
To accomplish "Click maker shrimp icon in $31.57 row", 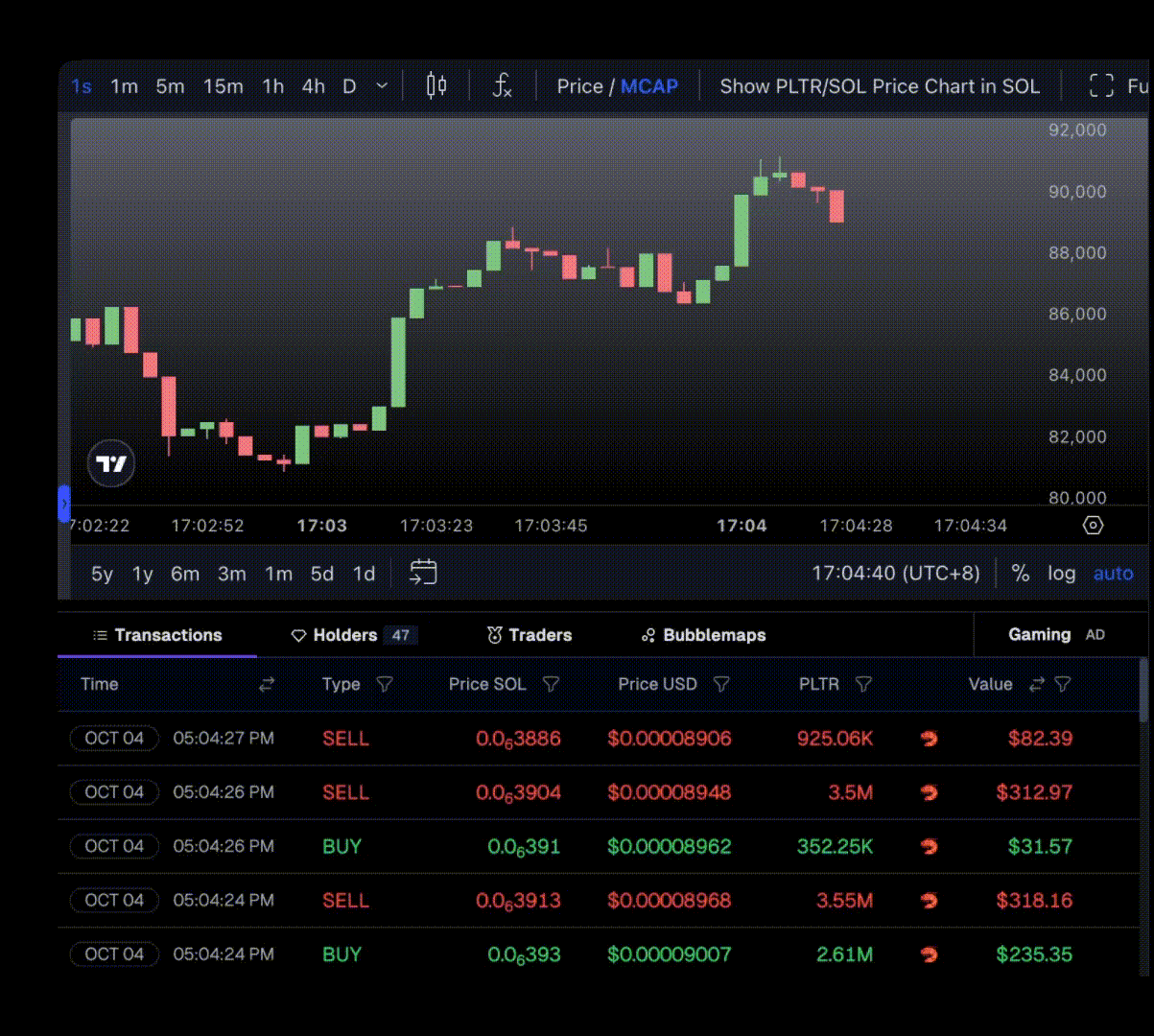I will coord(929,846).
